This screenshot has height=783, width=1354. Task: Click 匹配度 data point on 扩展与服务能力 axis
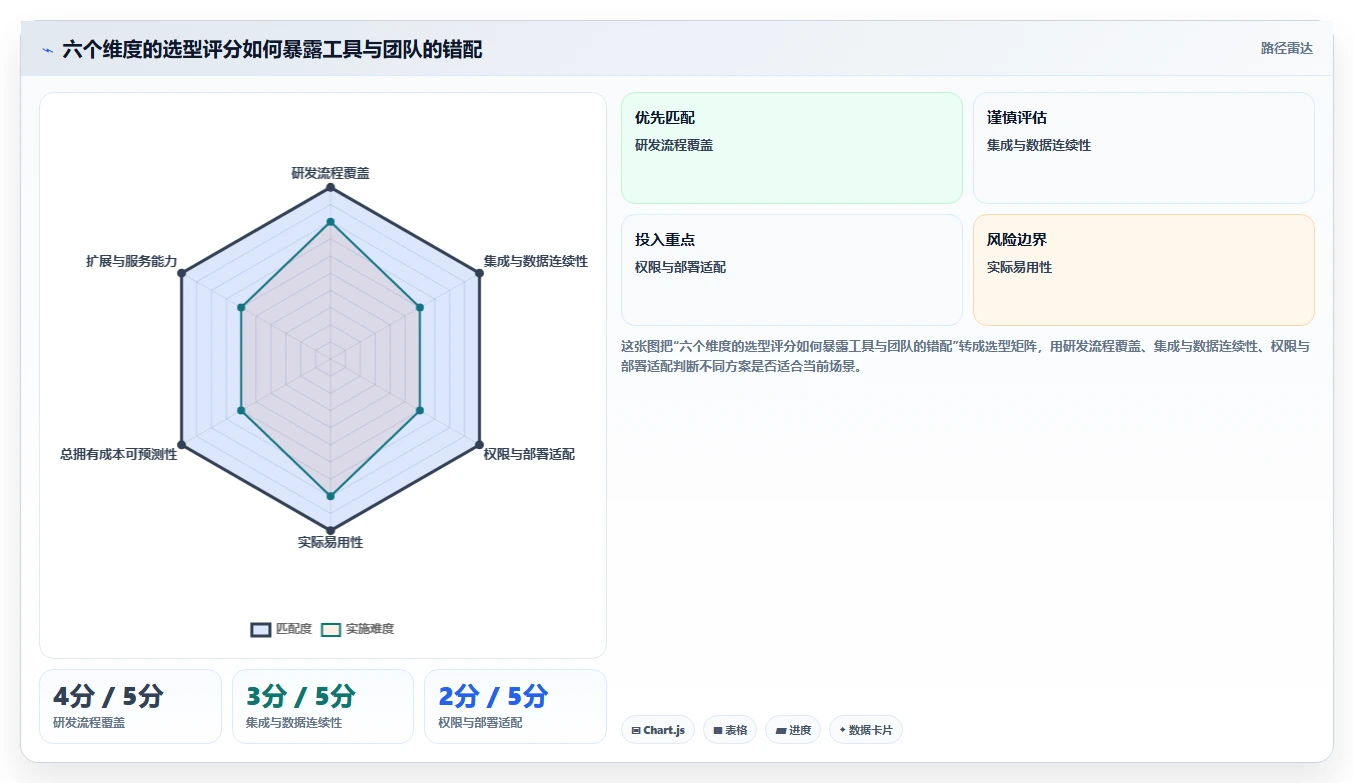[182, 273]
